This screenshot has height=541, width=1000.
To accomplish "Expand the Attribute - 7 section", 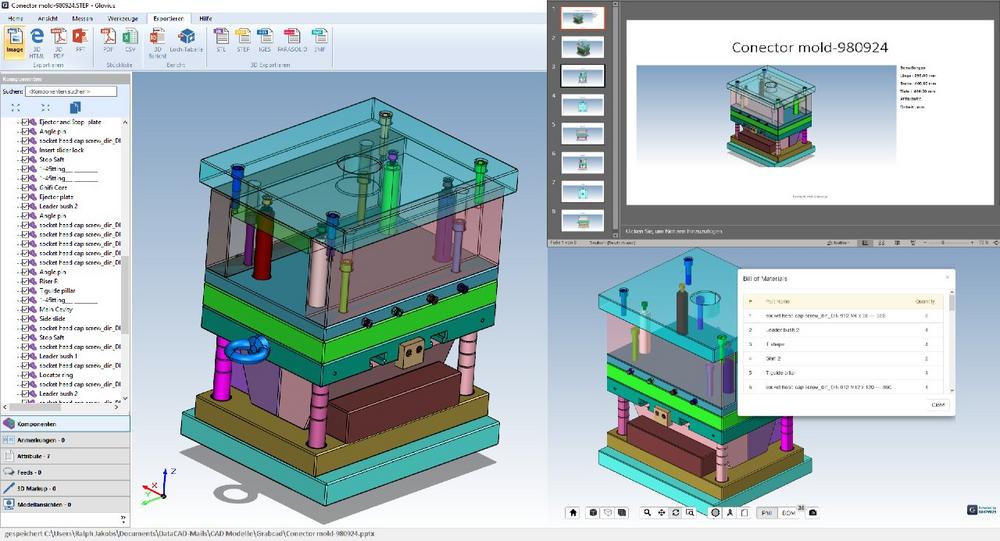I will [65, 456].
